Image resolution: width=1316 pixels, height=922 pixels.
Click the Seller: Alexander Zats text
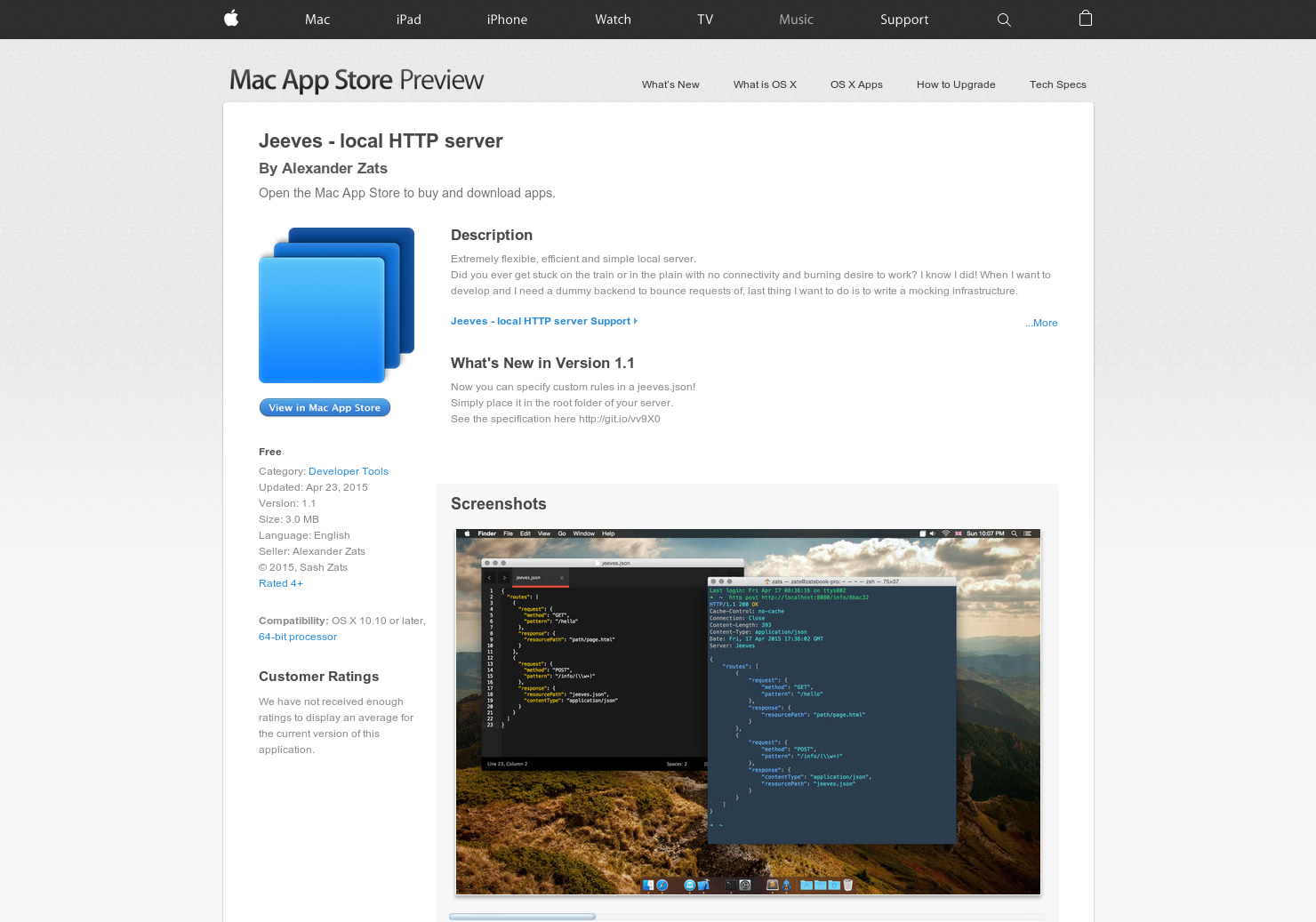tap(312, 551)
